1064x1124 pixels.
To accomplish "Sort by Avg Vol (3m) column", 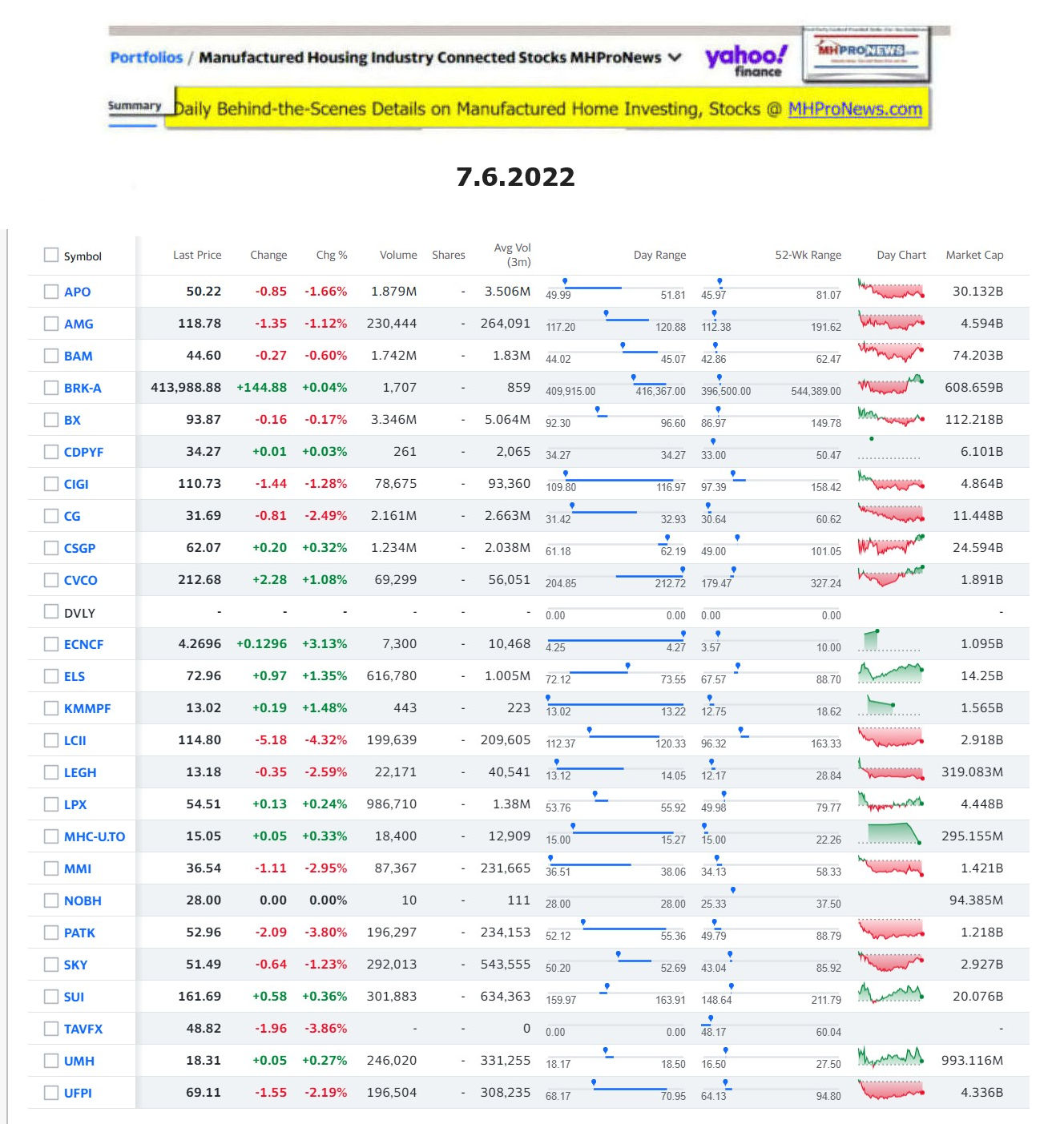I will click(512, 255).
